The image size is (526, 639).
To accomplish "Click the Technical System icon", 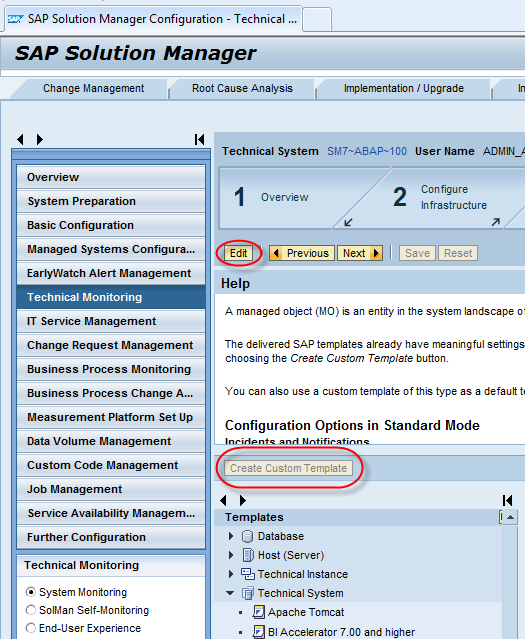I will (x=248, y=593).
